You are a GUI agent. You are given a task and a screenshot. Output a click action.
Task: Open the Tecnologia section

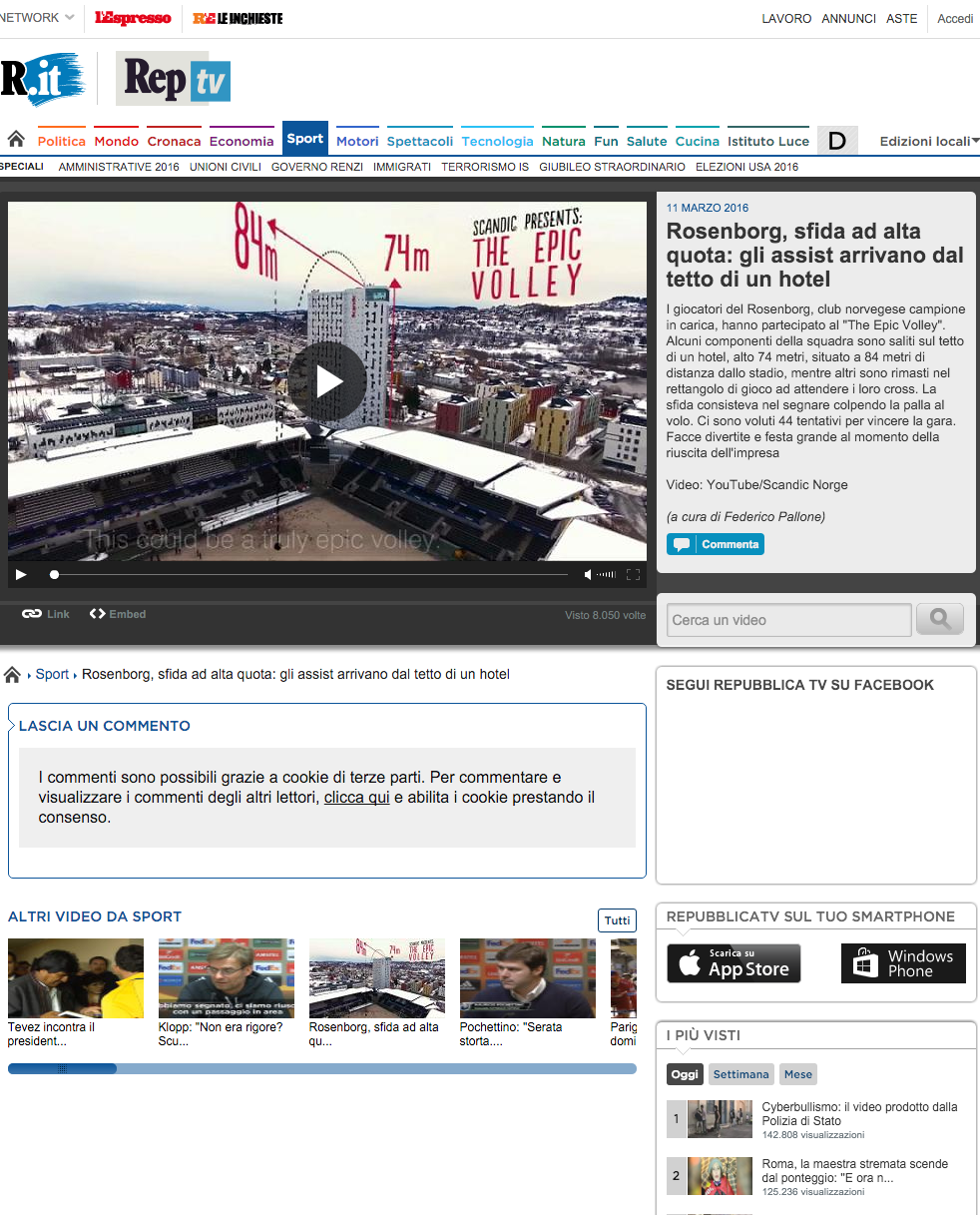point(497,141)
